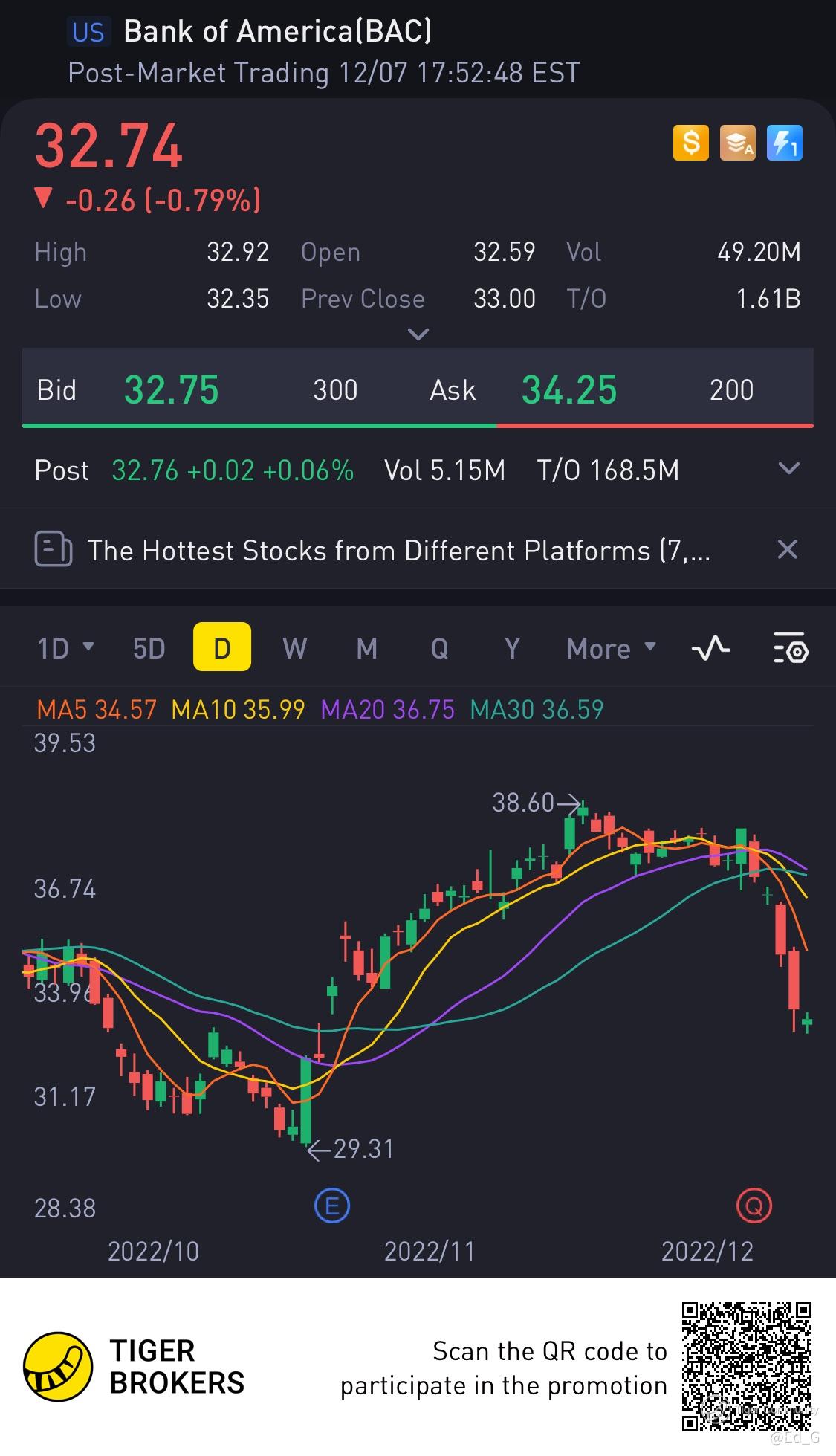Viewport: 836px width, 1456px height.
Task: Tap the 2022/11 date axis label
Action: [x=430, y=1252]
